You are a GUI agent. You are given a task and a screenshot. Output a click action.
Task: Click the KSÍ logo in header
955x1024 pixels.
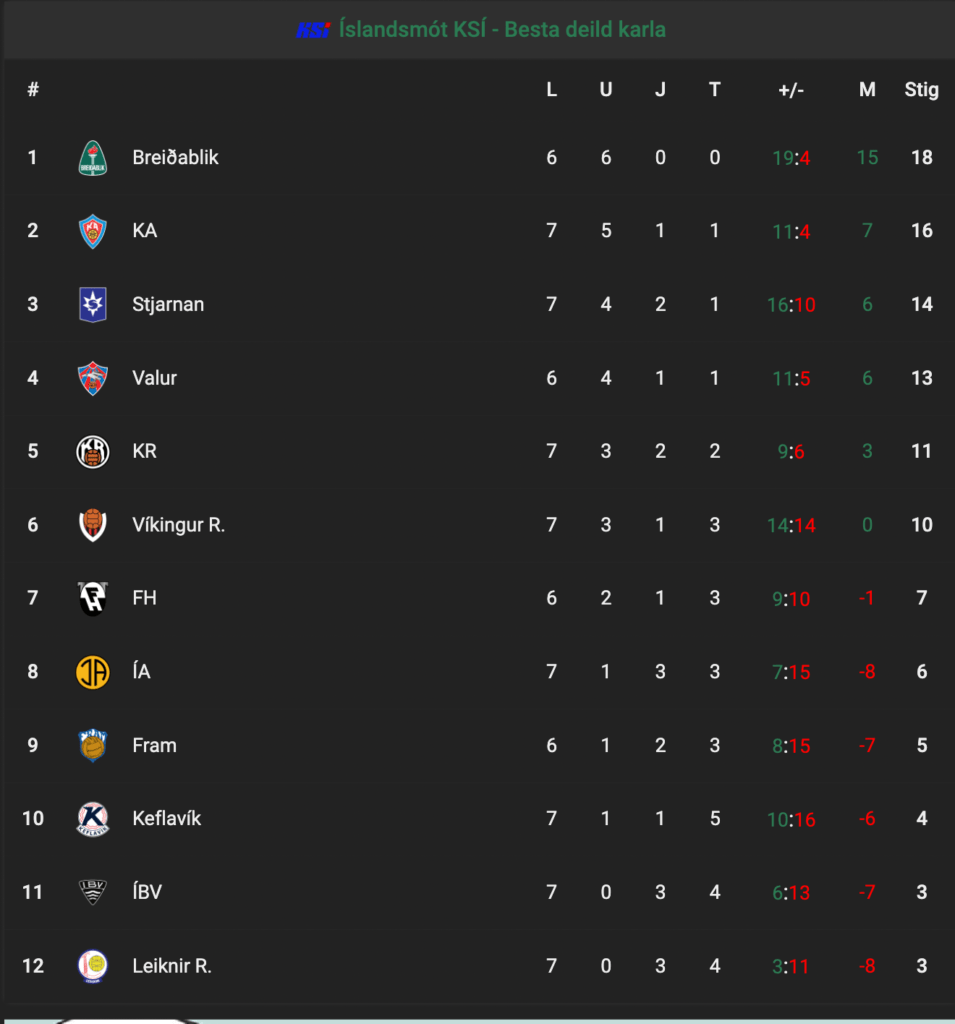click(314, 30)
